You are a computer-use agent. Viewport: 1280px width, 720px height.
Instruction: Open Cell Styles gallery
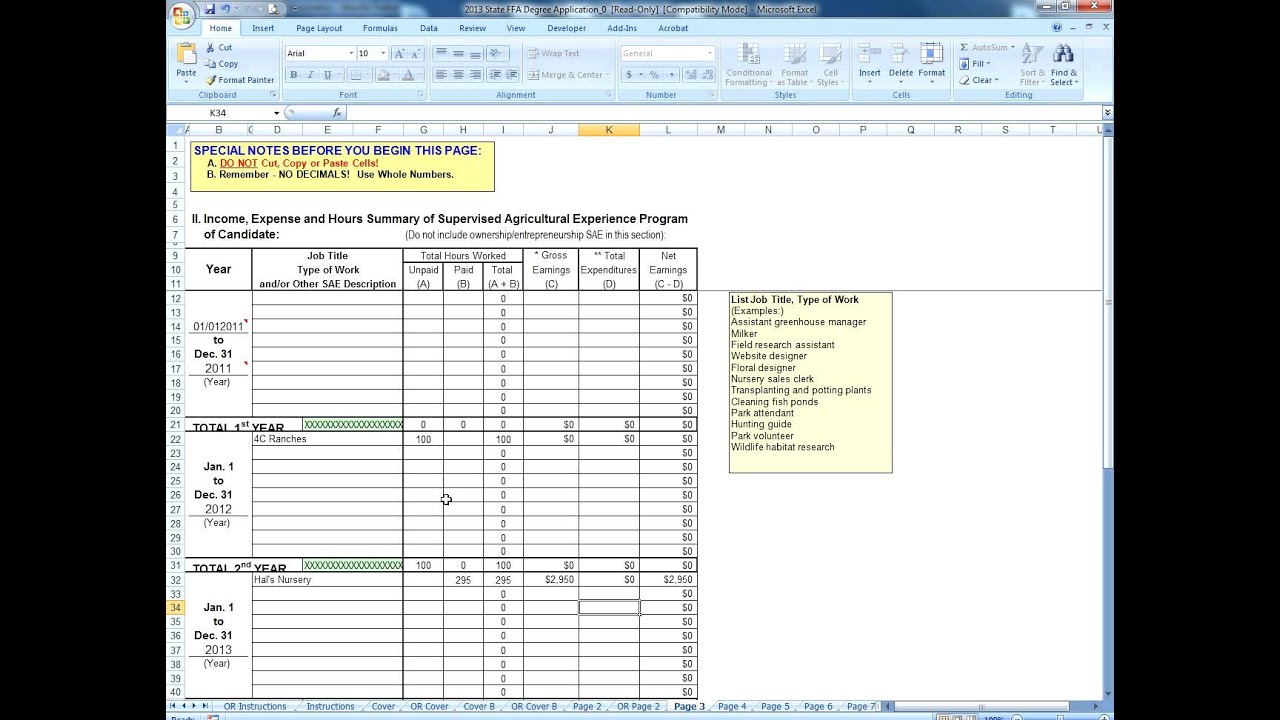point(830,64)
